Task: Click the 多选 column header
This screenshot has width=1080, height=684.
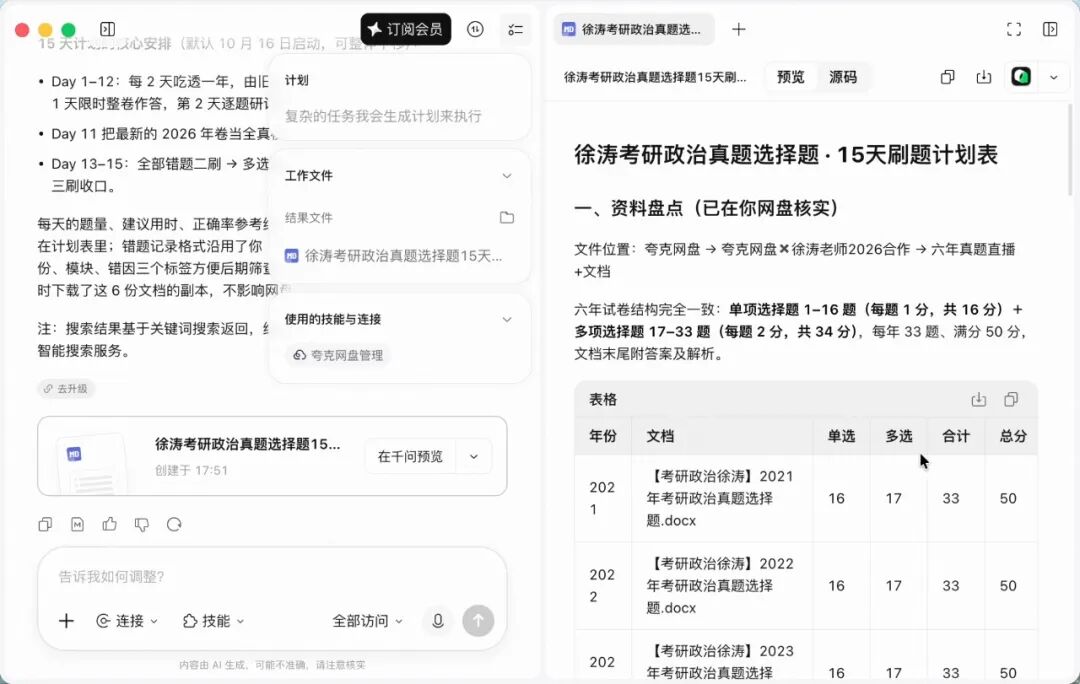Action: pyautogui.click(x=898, y=436)
